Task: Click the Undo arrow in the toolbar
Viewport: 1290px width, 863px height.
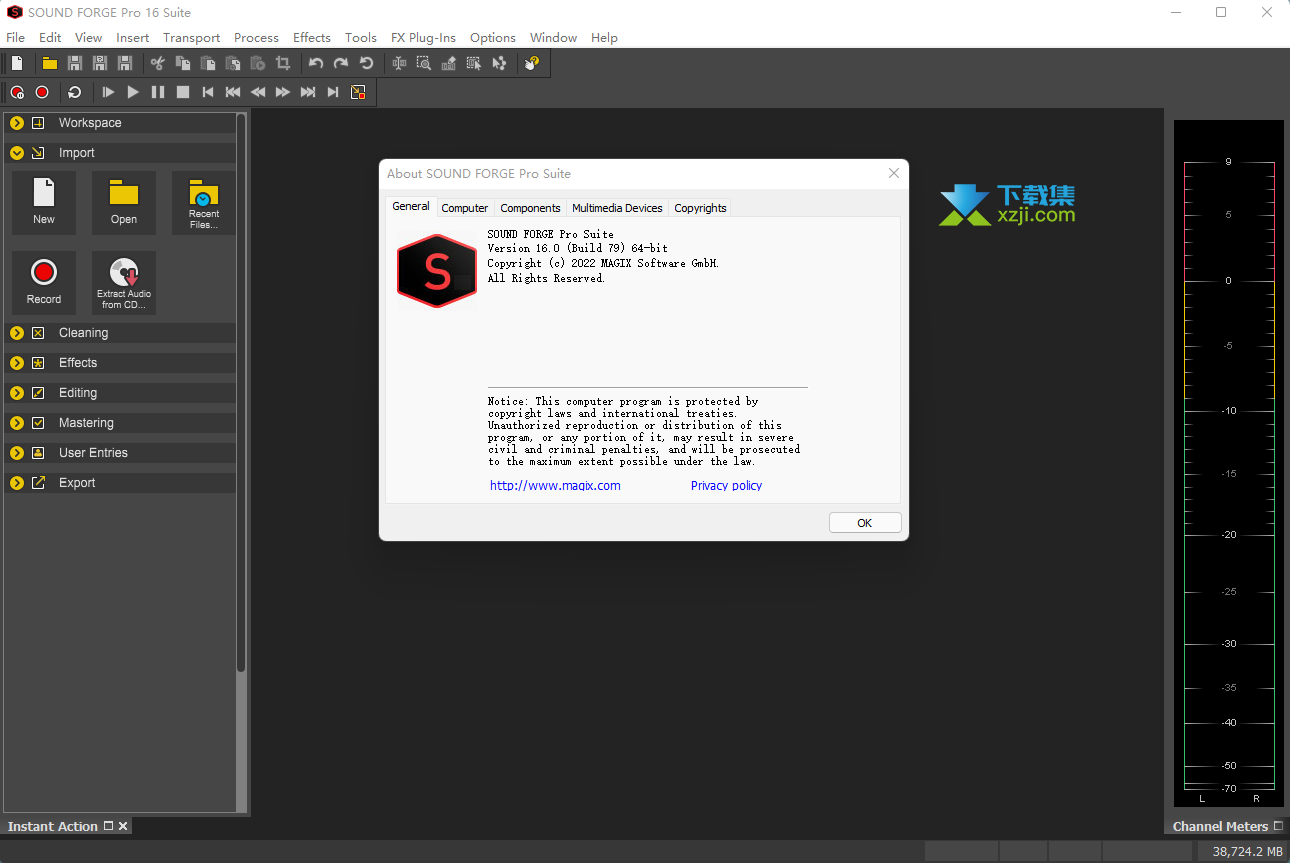Action: tap(316, 63)
